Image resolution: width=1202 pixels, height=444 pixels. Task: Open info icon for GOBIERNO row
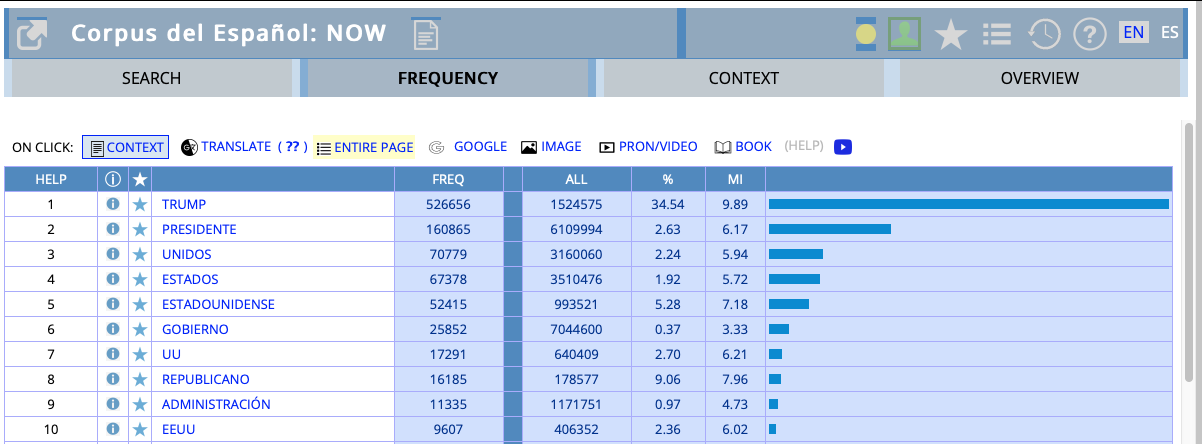(x=113, y=329)
